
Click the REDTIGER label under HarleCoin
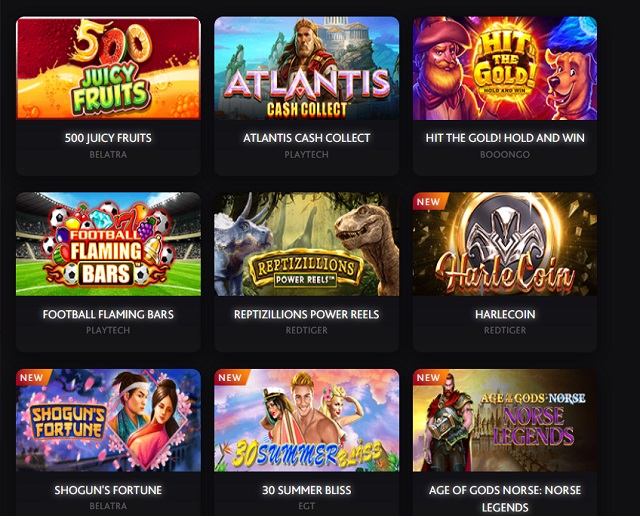point(505,330)
